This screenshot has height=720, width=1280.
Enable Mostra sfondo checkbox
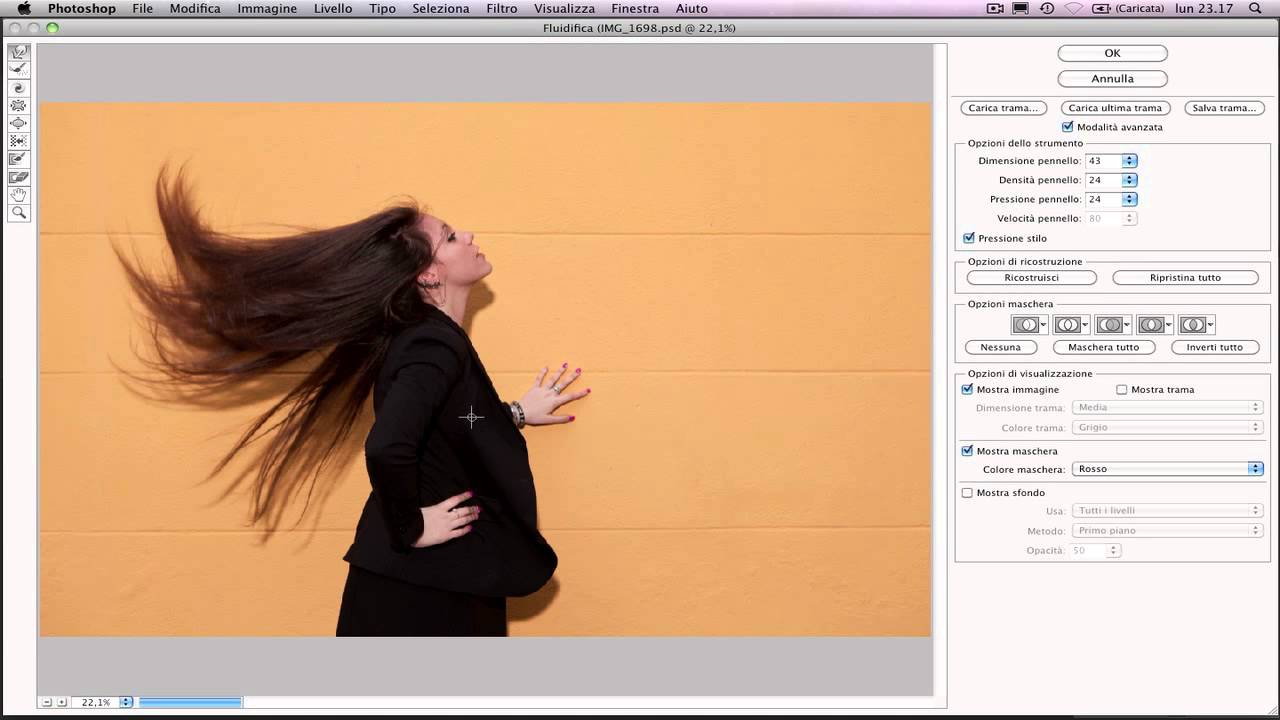coord(967,492)
